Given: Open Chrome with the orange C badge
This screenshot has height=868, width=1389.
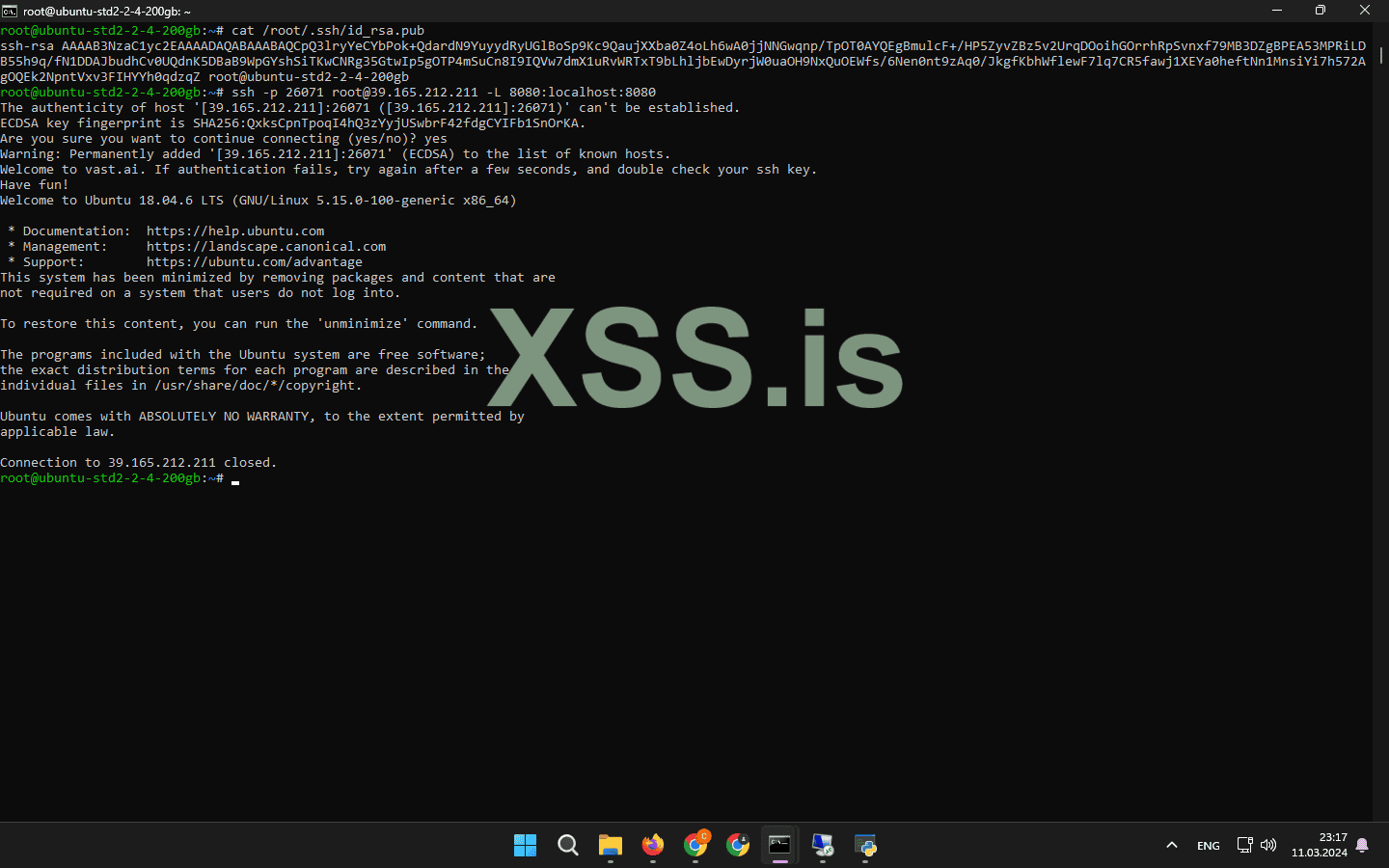Looking at the screenshot, I should (695, 845).
